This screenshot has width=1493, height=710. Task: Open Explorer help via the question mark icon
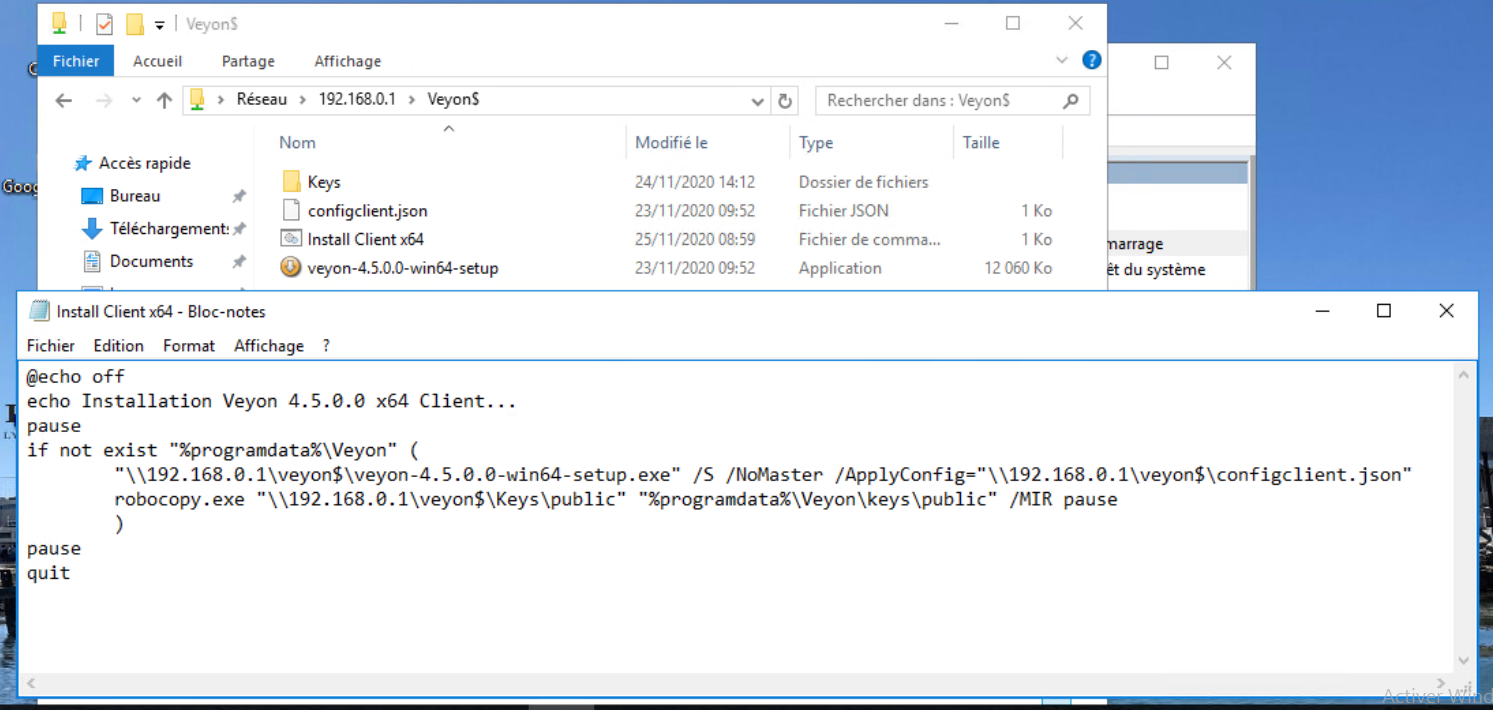(x=1092, y=60)
